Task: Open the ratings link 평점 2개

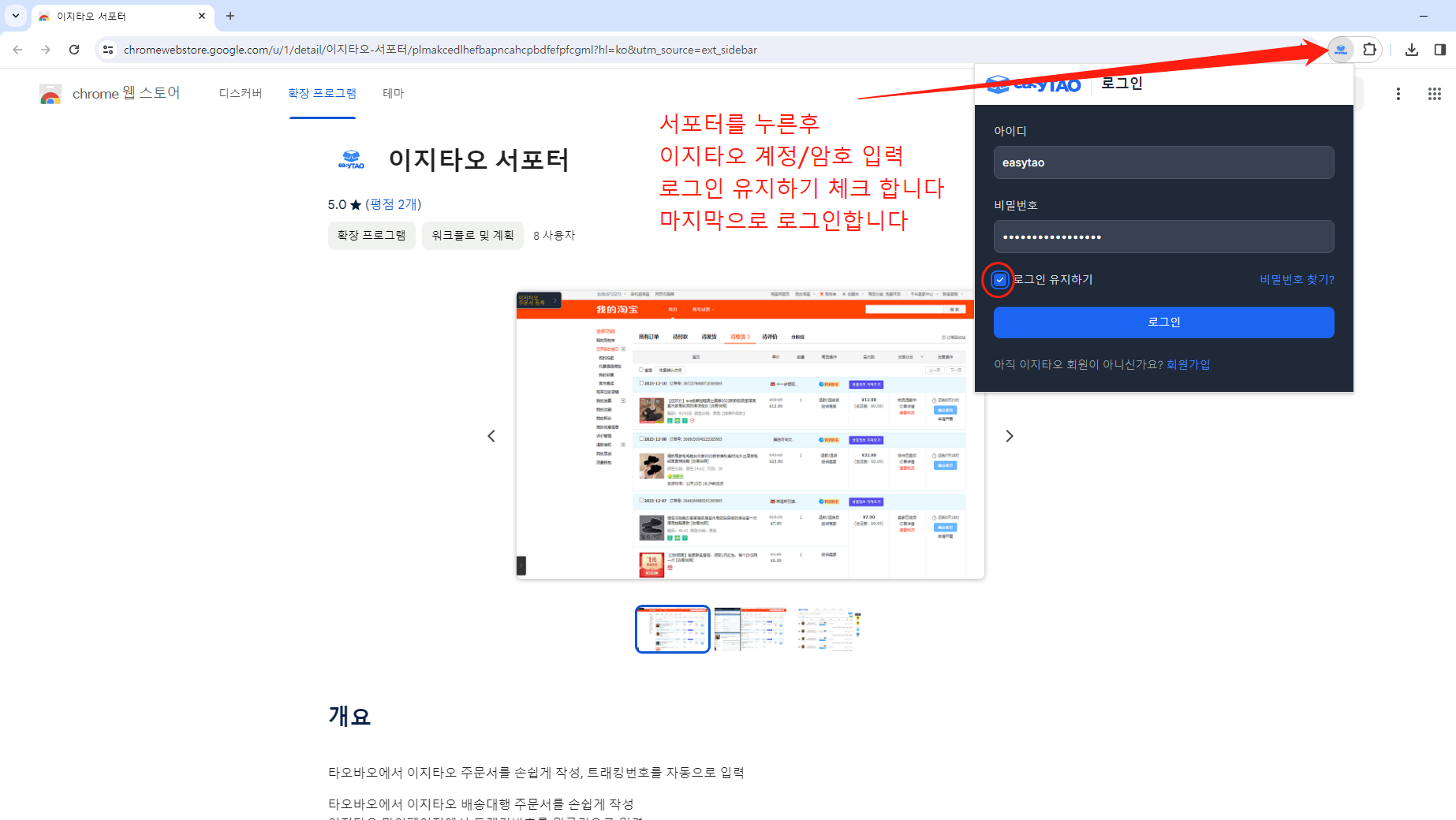Action: (x=394, y=204)
